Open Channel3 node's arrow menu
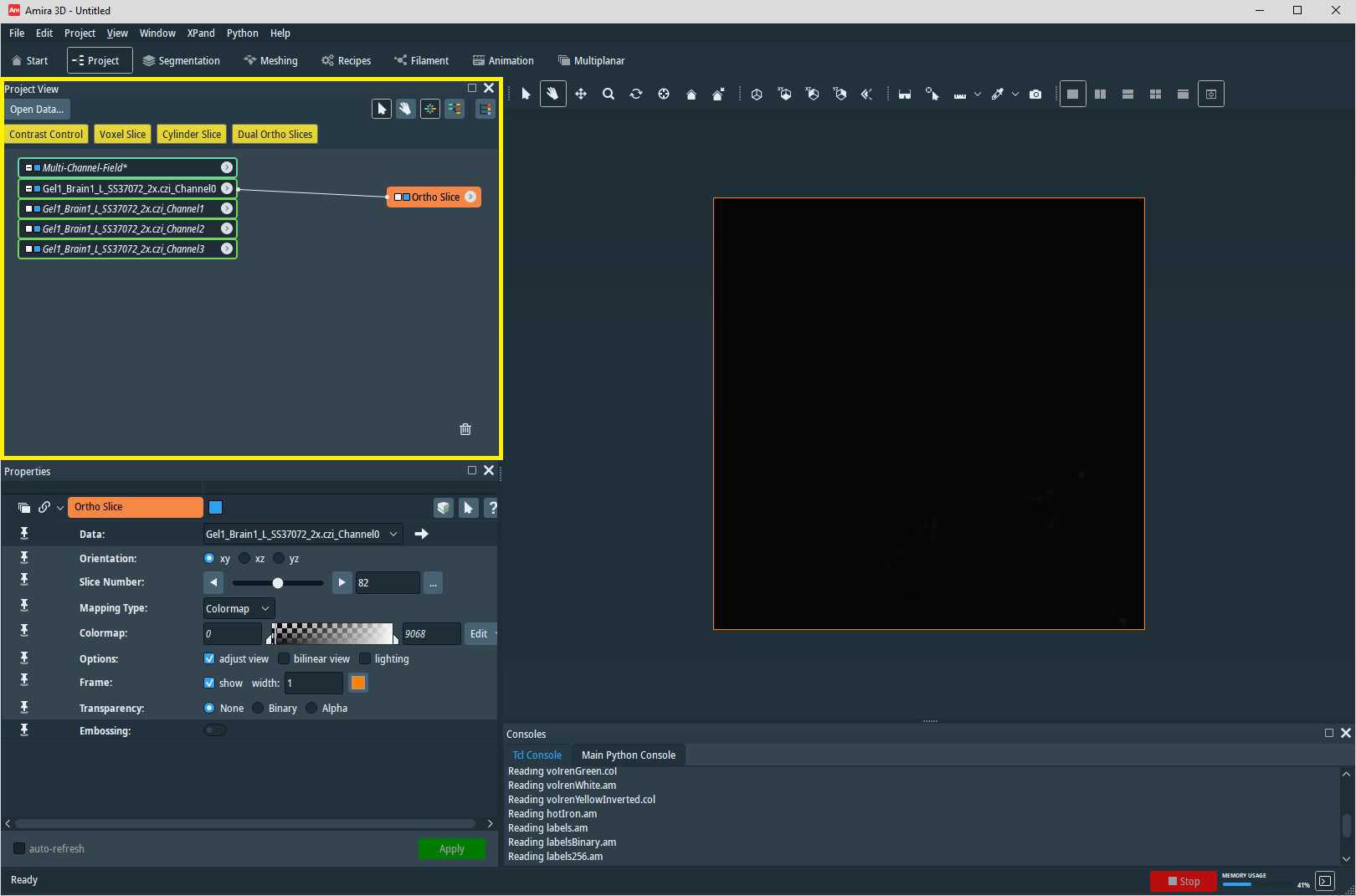 pyautogui.click(x=227, y=248)
